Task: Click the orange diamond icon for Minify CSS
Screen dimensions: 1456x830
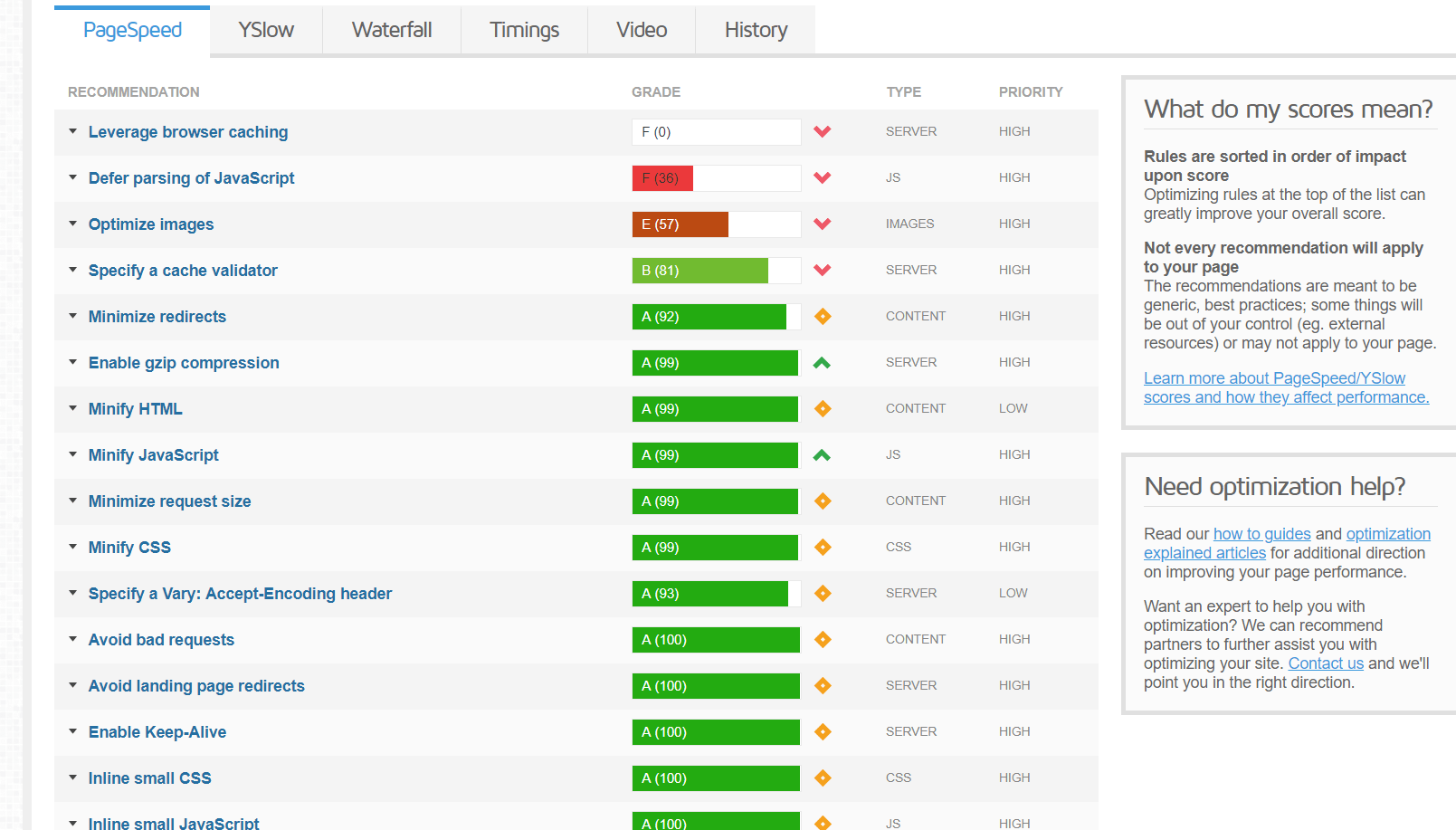Action: [x=823, y=547]
